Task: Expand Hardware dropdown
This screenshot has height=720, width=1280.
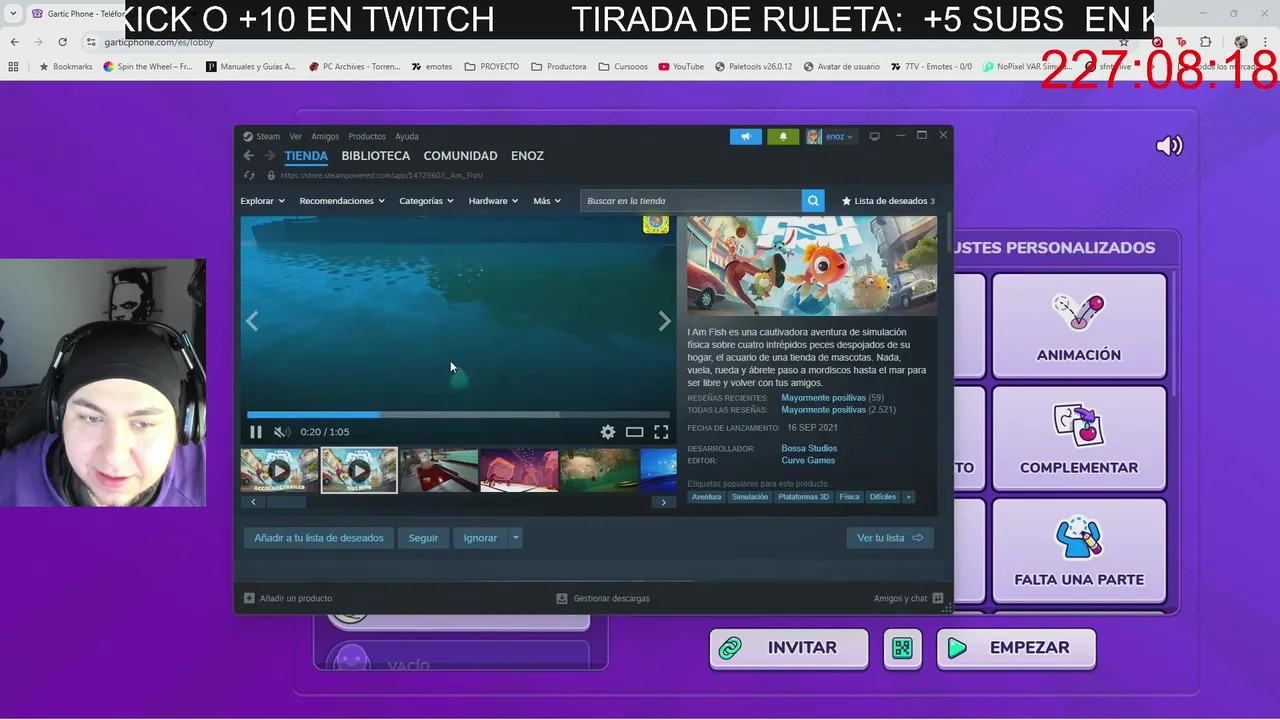Action: pos(493,201)
